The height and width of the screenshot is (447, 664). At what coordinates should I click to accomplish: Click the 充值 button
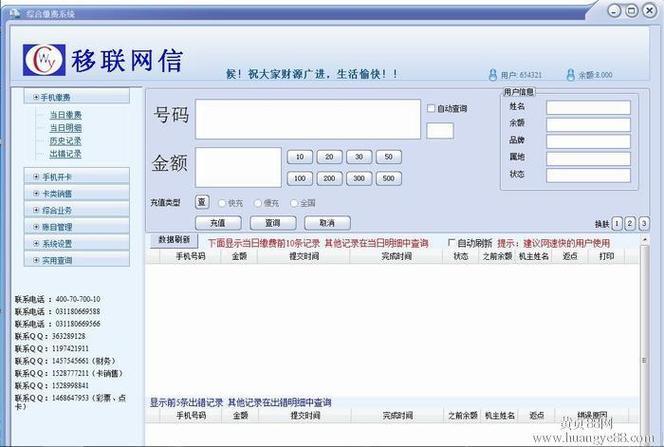coord(218,223)
